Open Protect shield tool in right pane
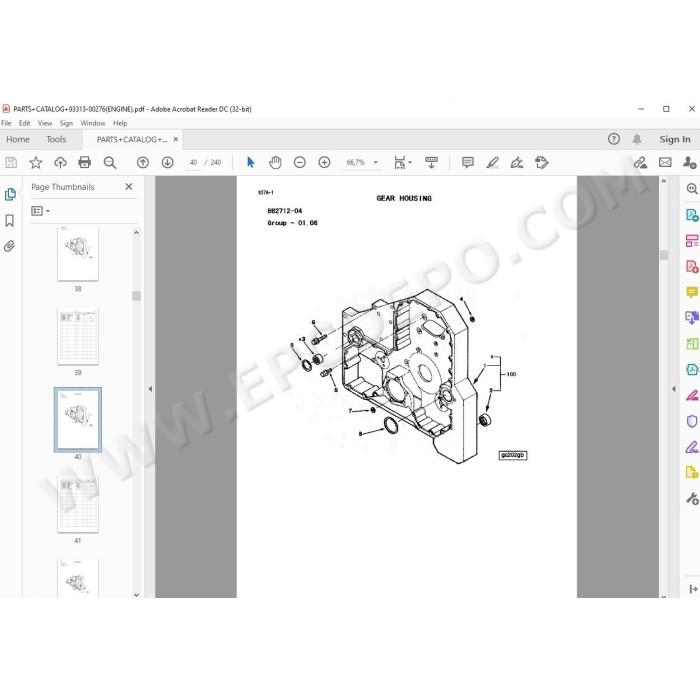Viewport: 700px width, 700px height. 692,421
